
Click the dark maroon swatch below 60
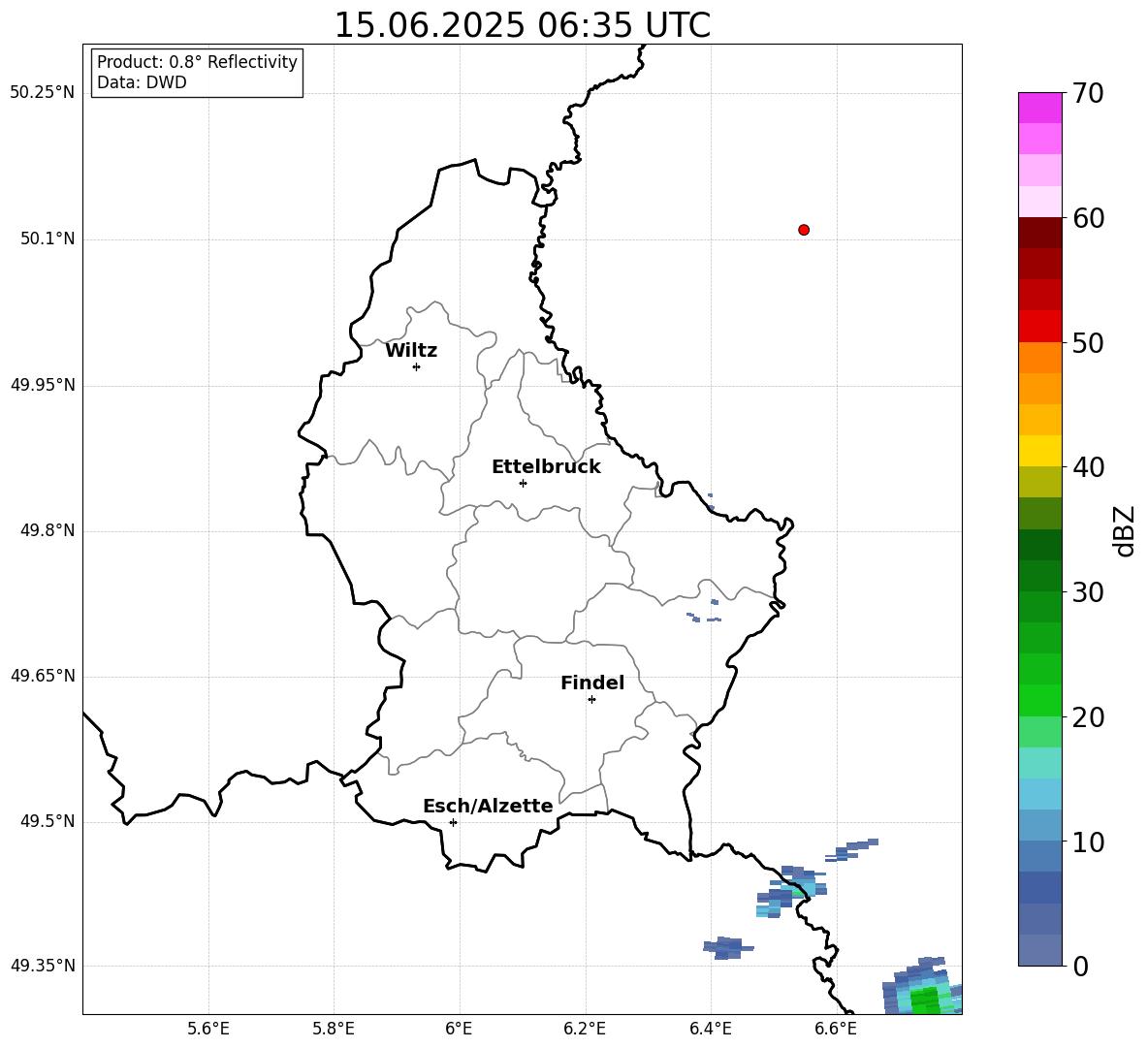(1039, 233)
